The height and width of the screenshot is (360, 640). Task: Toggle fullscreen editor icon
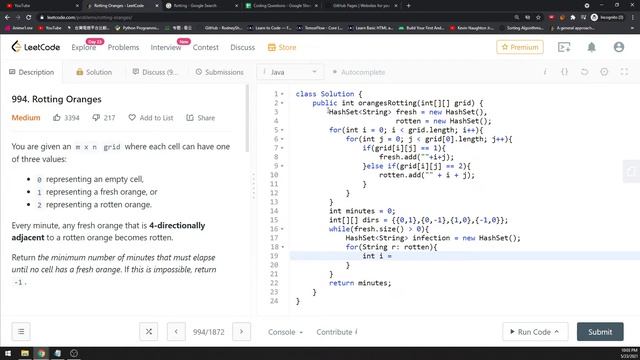click(x=624, y=72)
